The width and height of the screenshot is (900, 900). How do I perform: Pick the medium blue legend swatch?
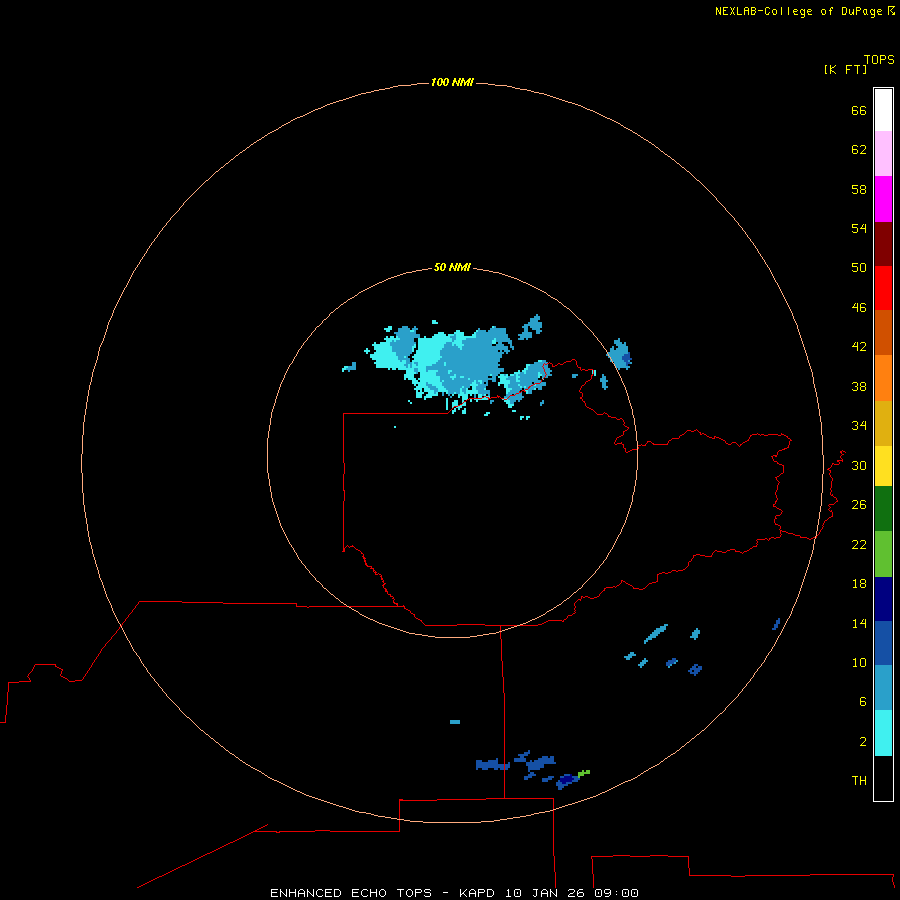pos(883,643)
